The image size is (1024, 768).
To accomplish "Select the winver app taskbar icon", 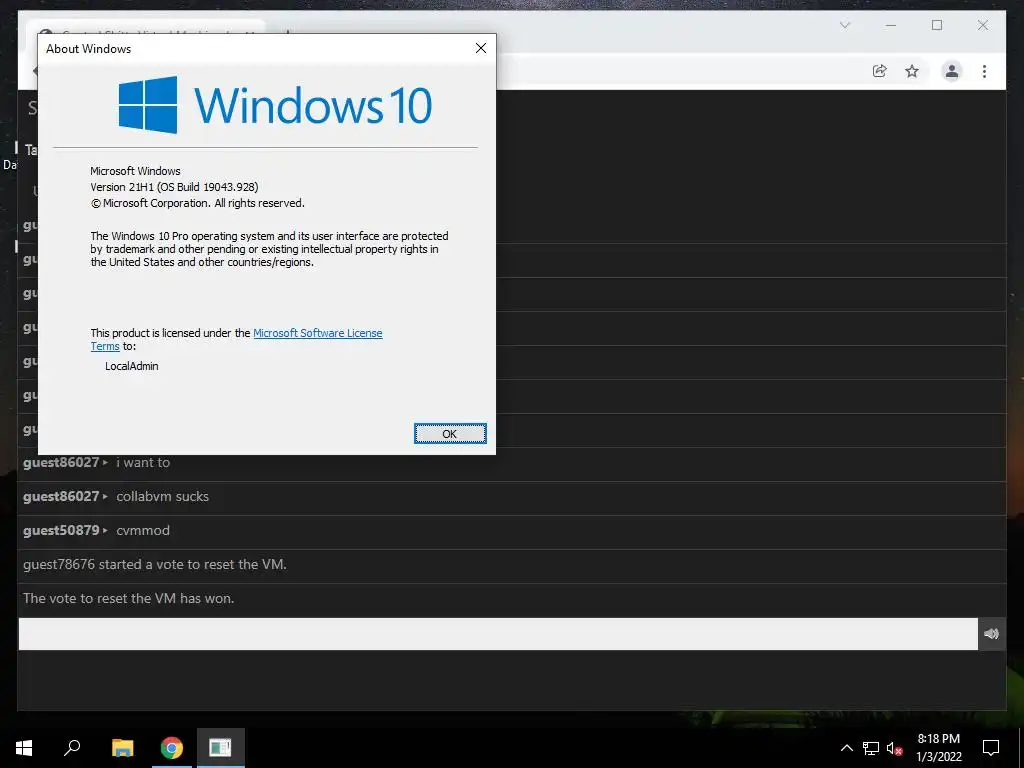I will 220,748.
